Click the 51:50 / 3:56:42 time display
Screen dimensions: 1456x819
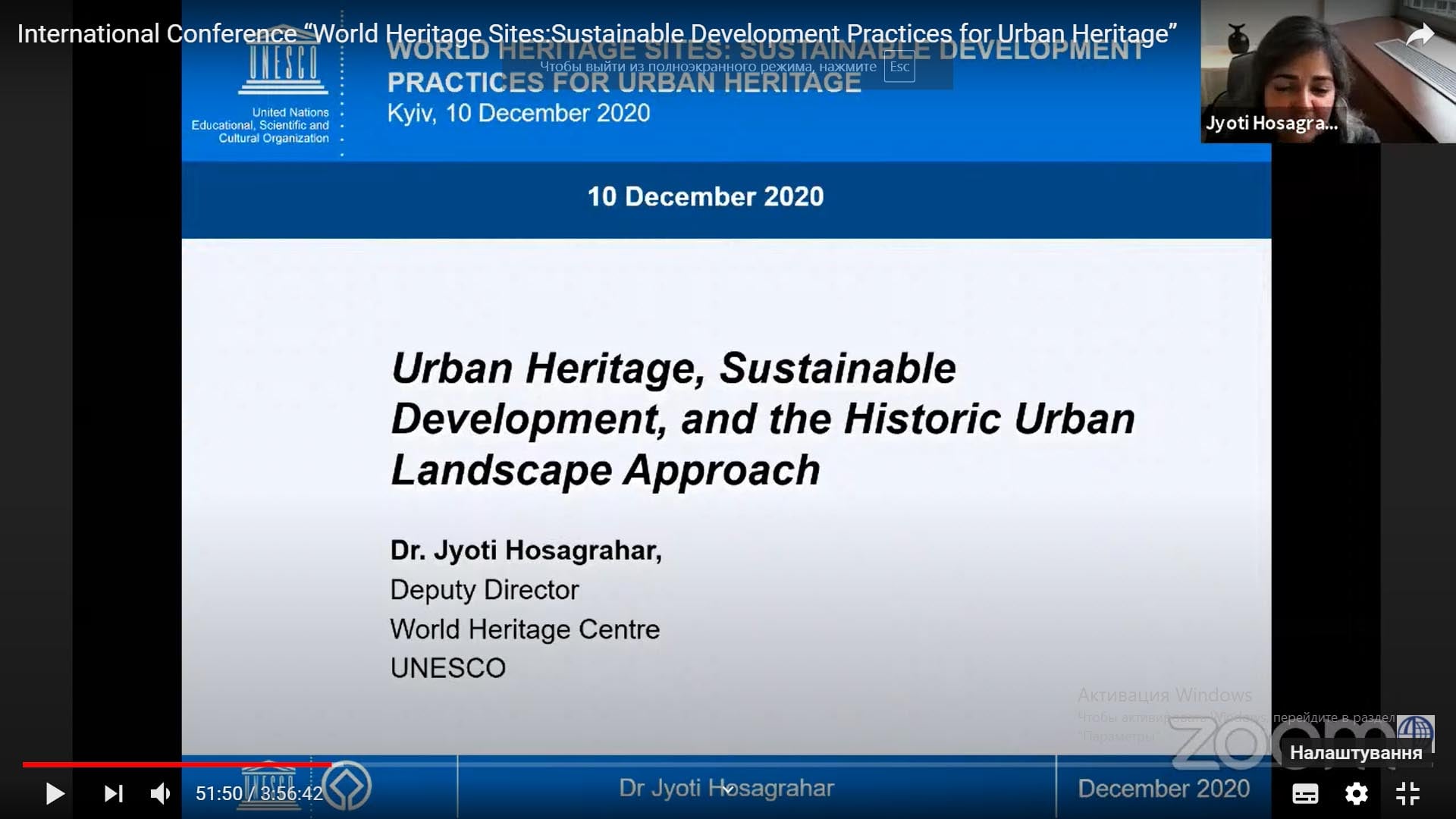pos(259,794)
